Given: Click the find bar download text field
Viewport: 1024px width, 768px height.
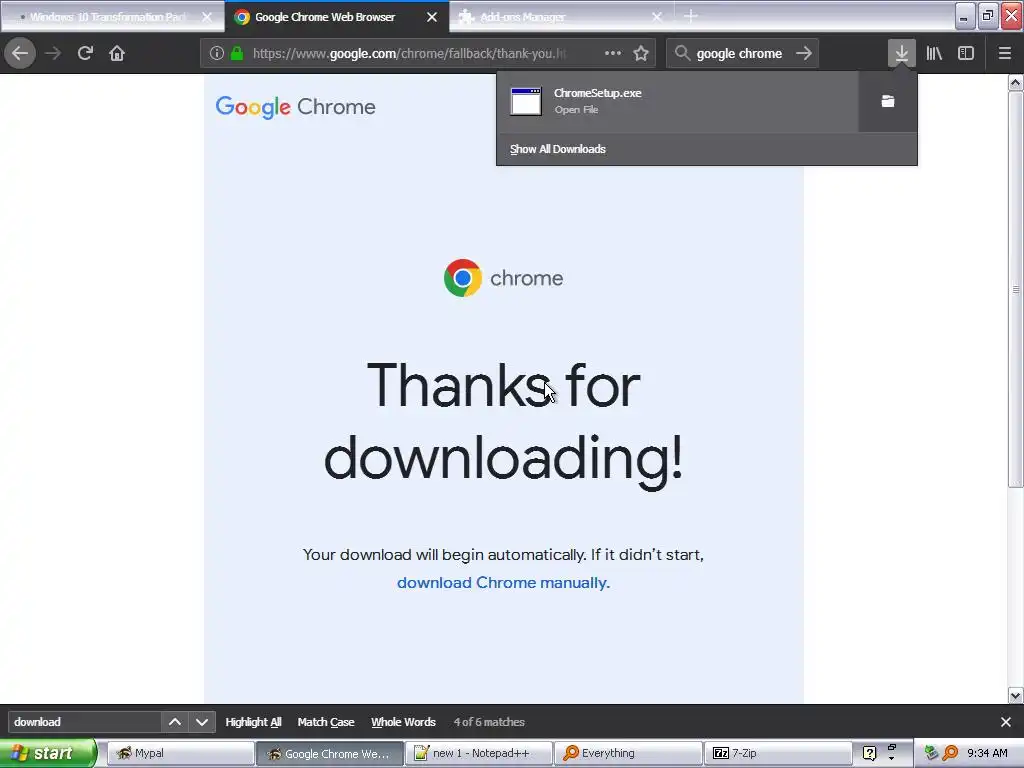Looking at the screenshot, I should point(85,722).
